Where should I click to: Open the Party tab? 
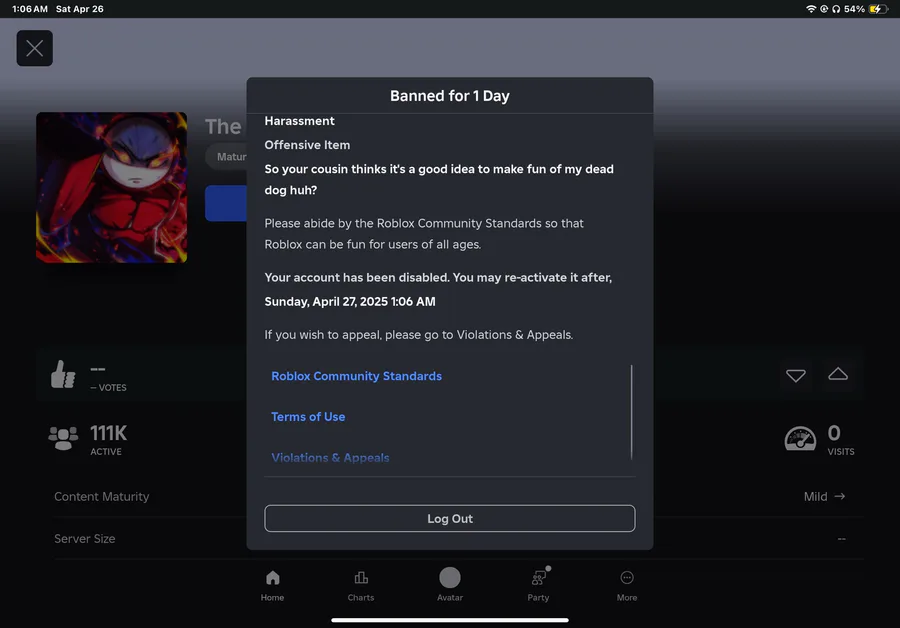(x=538, y=586)
